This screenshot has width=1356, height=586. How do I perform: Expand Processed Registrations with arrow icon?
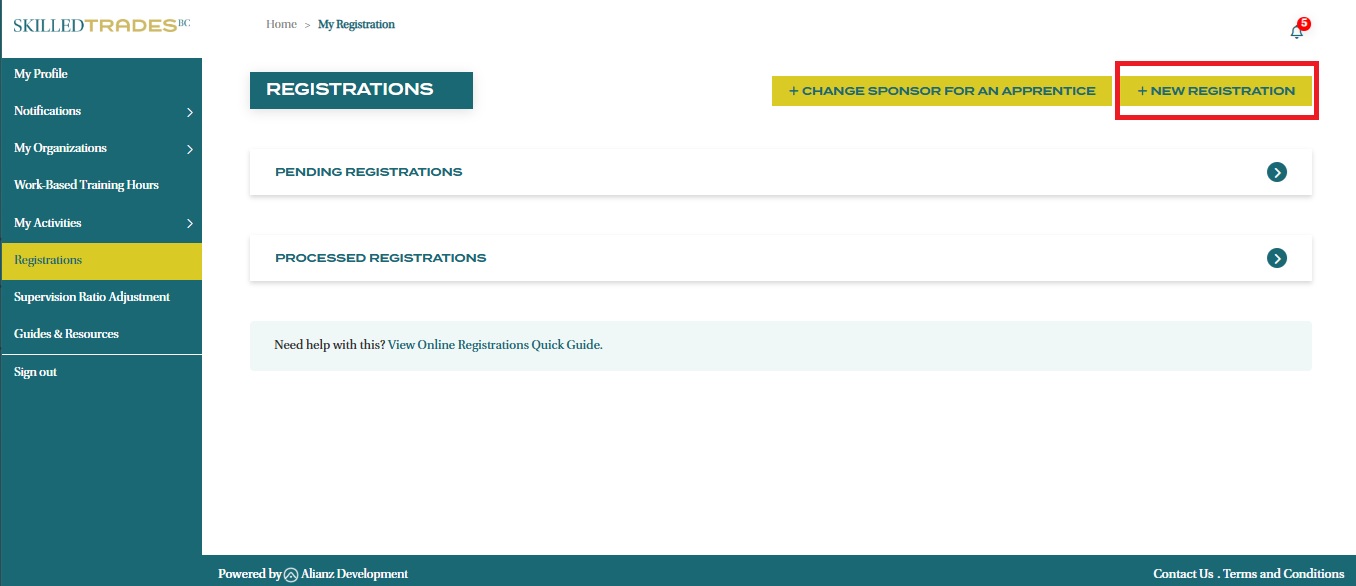1276,258
